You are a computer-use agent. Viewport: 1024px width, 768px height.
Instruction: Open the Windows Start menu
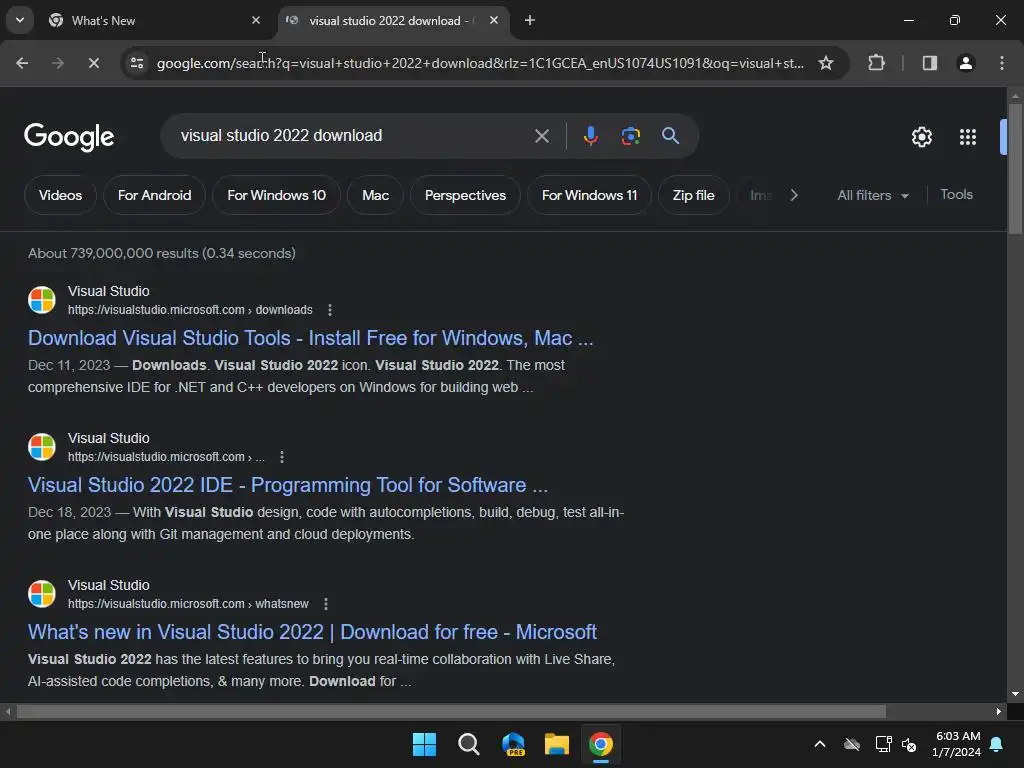pyautogui.click(x=424, y=744)
